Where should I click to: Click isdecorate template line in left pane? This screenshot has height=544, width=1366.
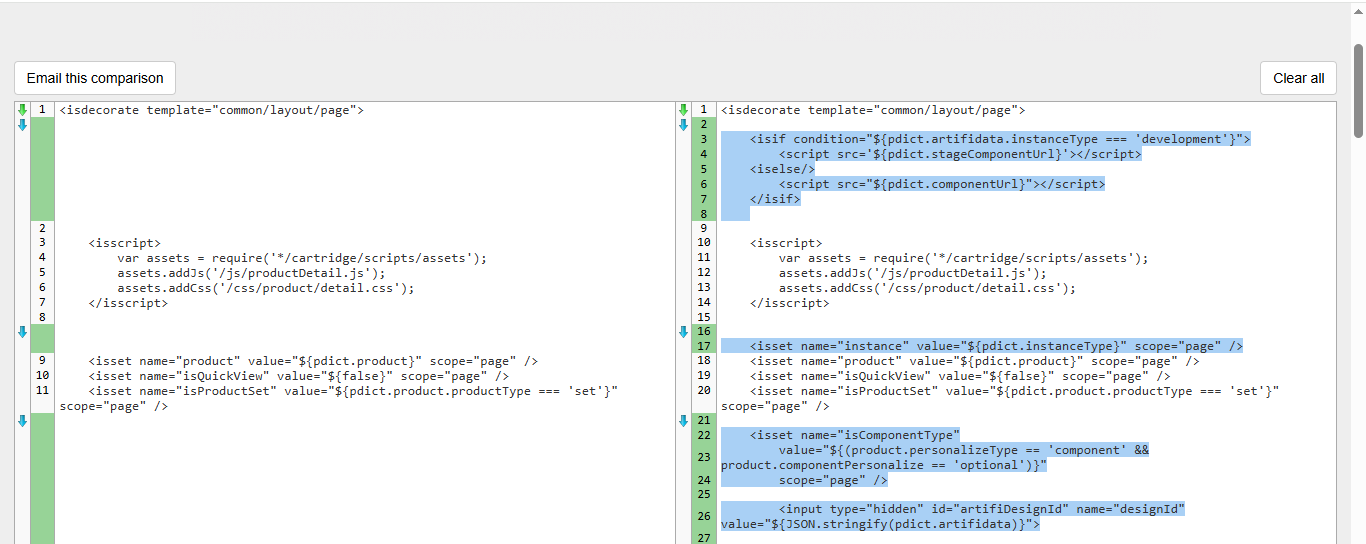pos(211,110)
